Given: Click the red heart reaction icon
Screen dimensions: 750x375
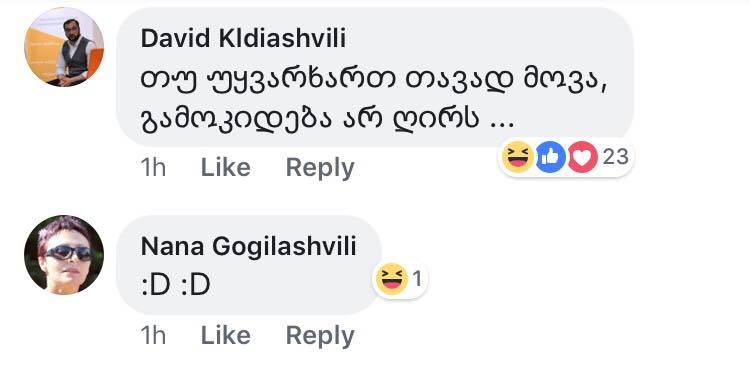Looking at the screenshot, I should (583, 157).
